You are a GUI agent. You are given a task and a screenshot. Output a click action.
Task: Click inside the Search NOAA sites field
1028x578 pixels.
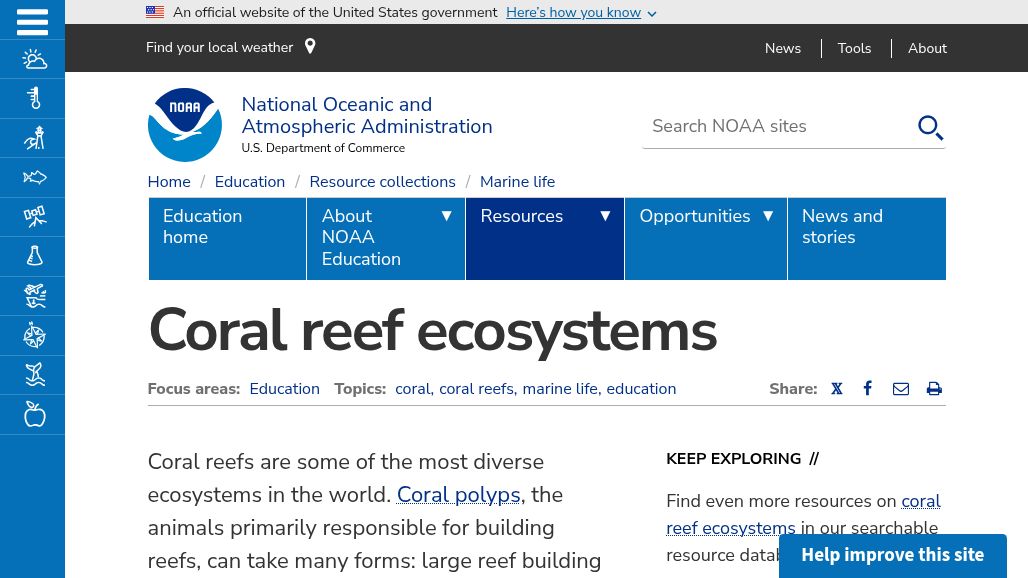[780, 126]
